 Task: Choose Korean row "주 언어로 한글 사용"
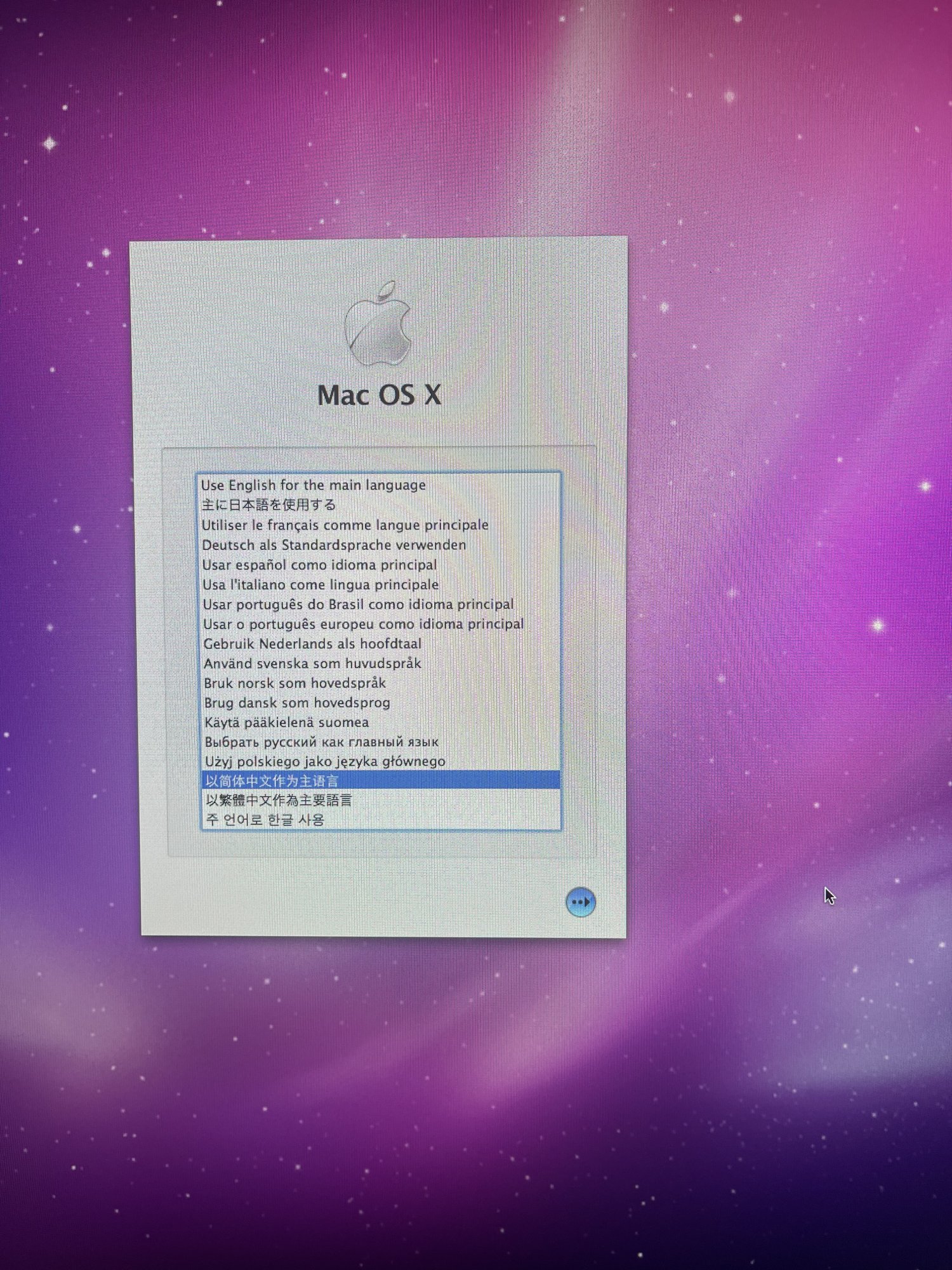381,819
